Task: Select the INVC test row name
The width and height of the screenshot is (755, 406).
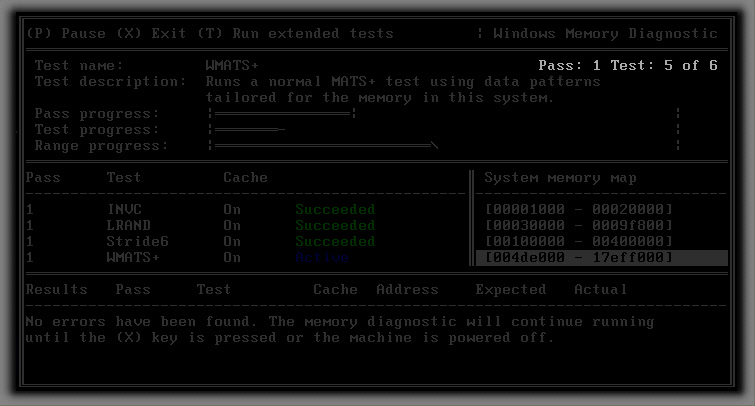Action: (x=124, y=210)
